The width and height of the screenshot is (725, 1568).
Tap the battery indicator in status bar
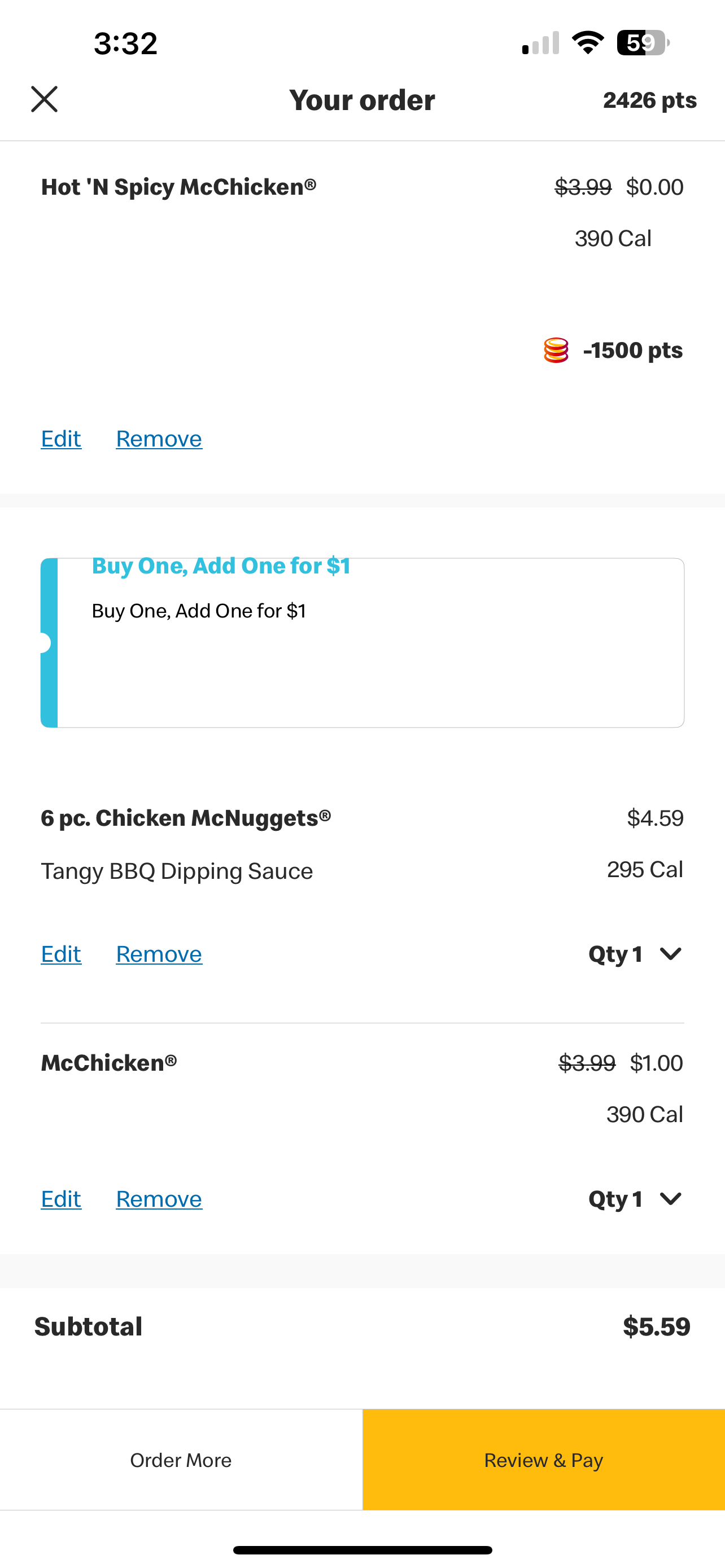pyautogui.click(x=643, y=42)
